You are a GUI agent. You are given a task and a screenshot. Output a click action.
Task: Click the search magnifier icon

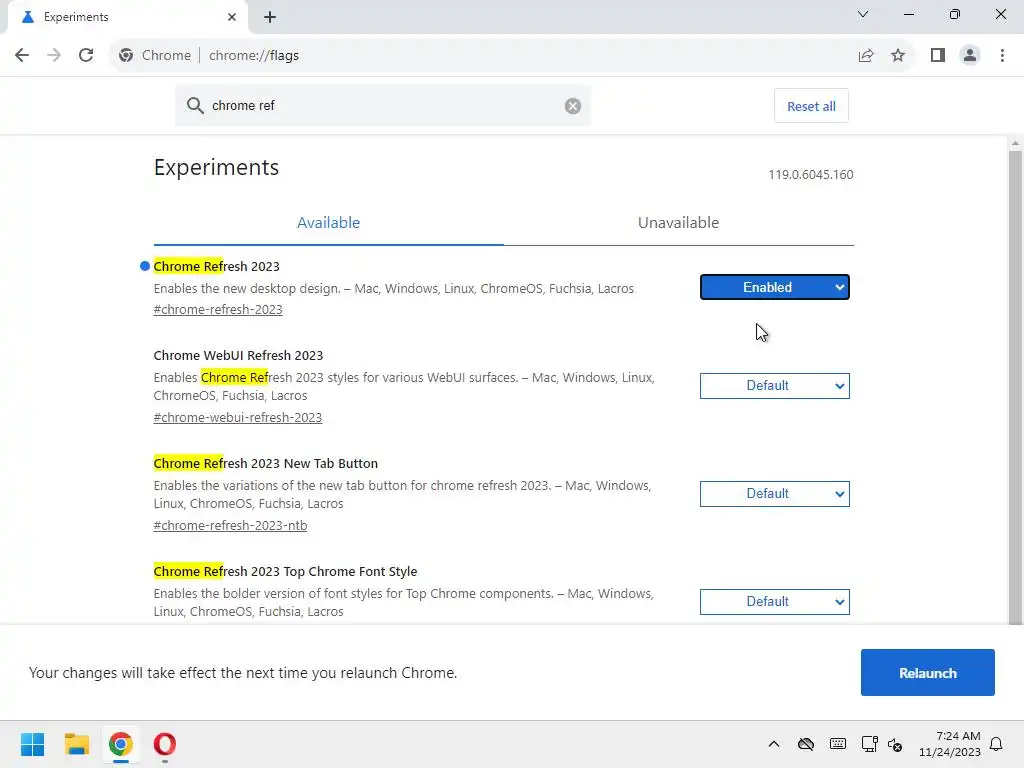(195, 106)
